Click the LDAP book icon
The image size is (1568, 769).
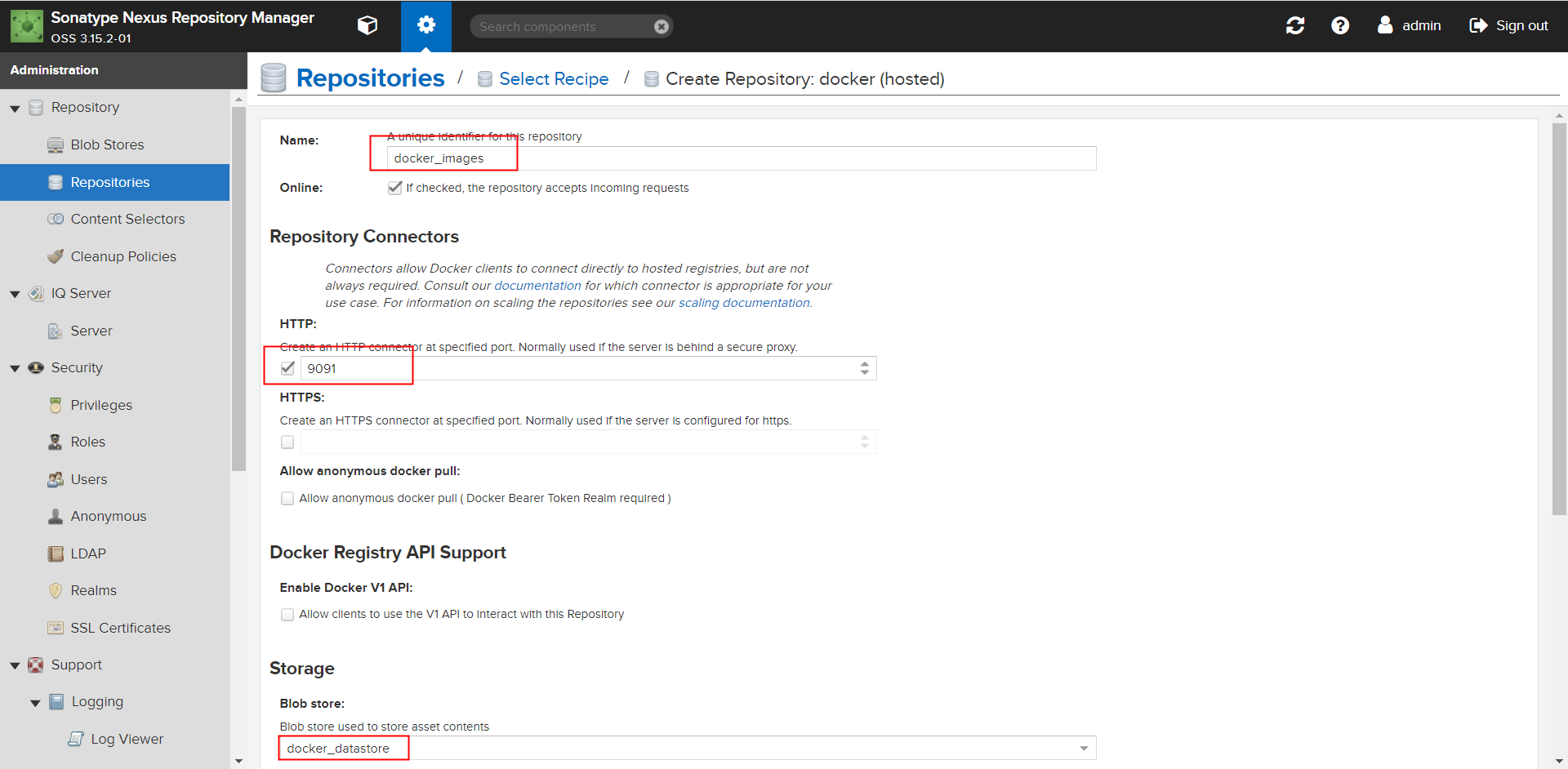point(56,553)
